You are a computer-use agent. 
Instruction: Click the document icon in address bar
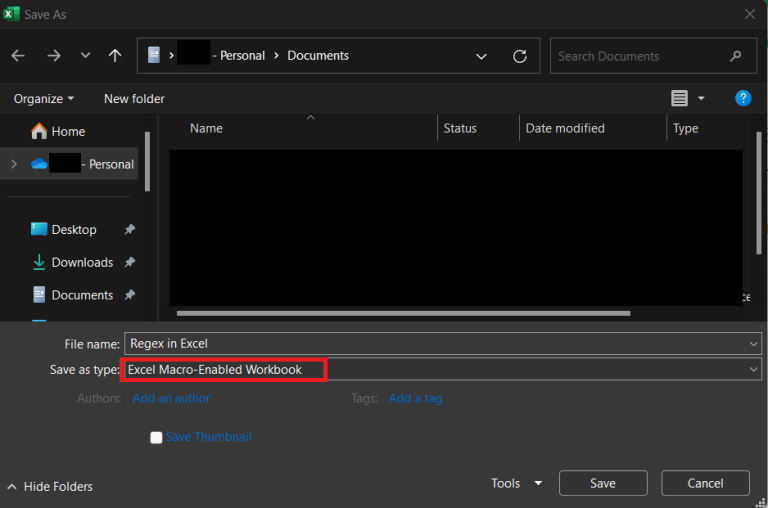154,55
